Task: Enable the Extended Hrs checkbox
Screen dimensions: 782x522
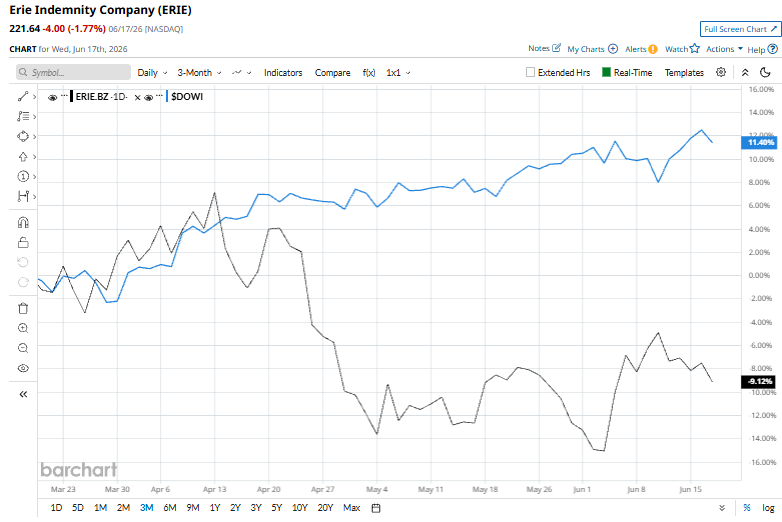Action: pos(530,72)
